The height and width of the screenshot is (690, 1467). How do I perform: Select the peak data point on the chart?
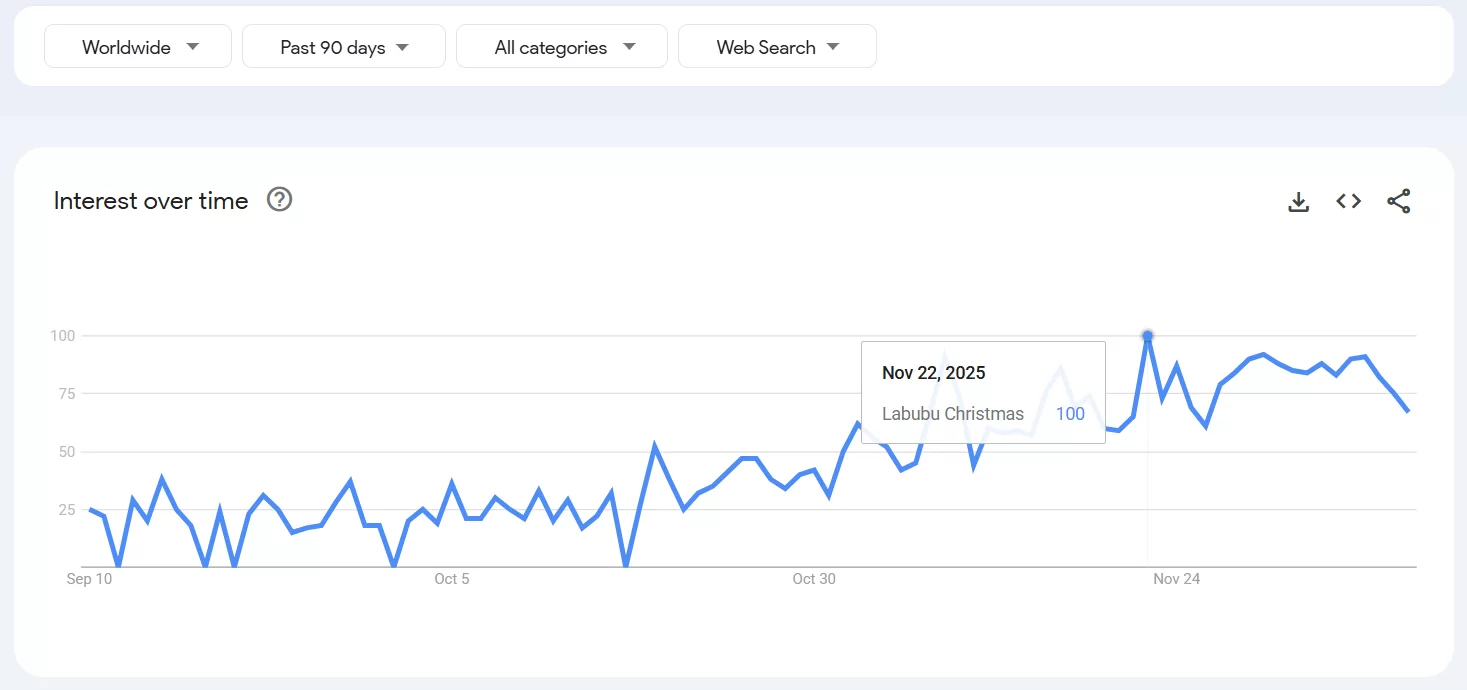pyautogui.click(x=1147, y=336)
